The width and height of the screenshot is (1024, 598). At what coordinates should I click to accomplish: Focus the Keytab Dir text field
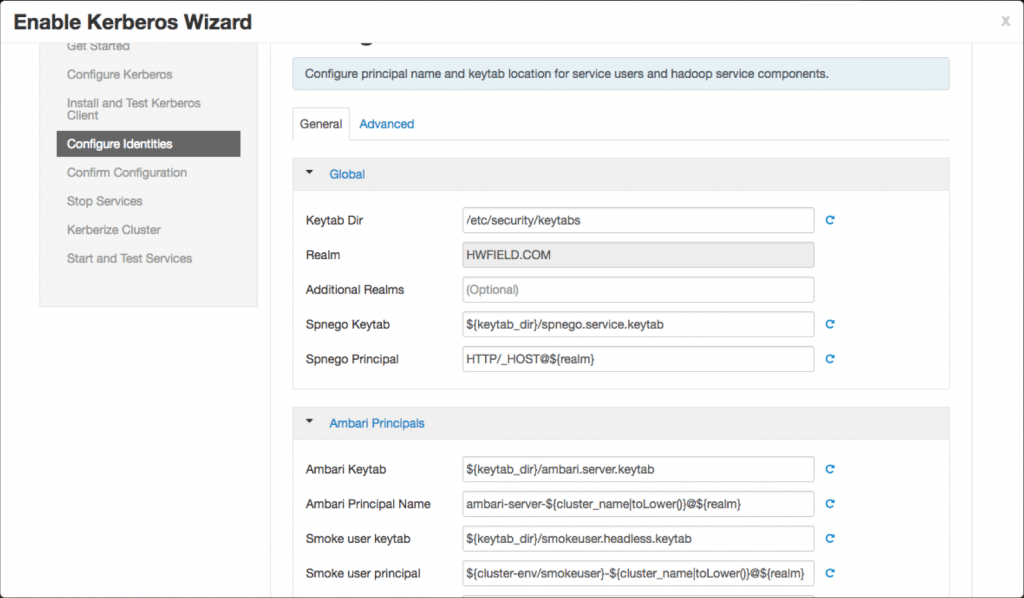click(x=638, y=220)
